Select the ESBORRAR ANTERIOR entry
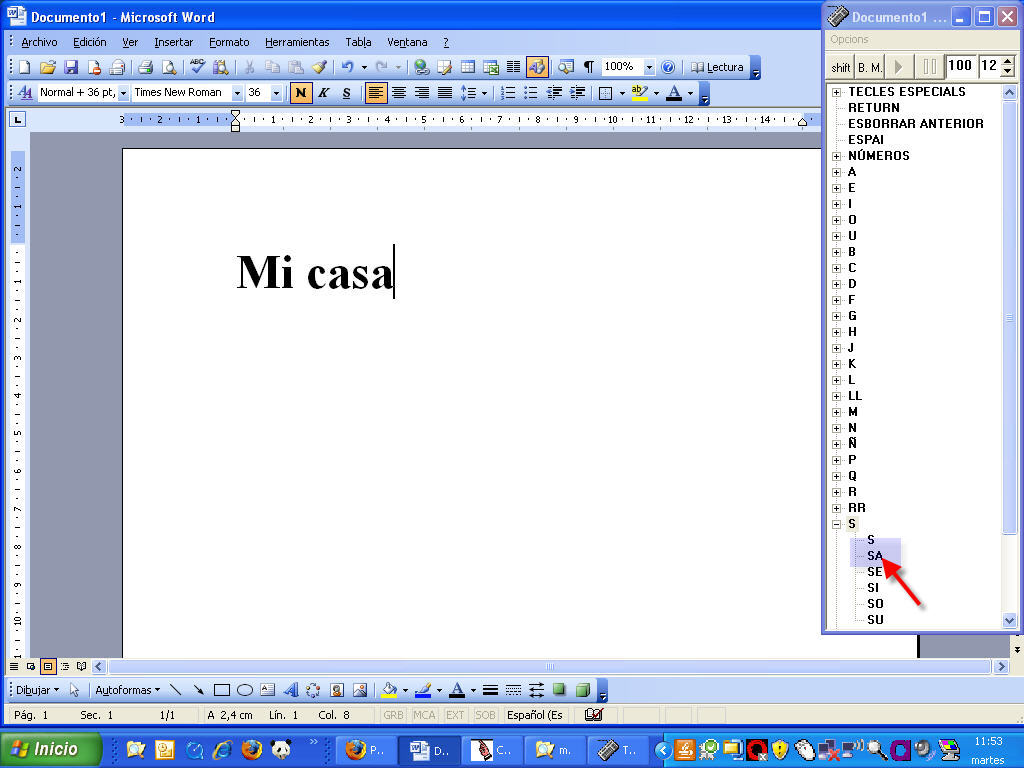The height and width of the screenshot is (768, 1024). click(916, 123)
